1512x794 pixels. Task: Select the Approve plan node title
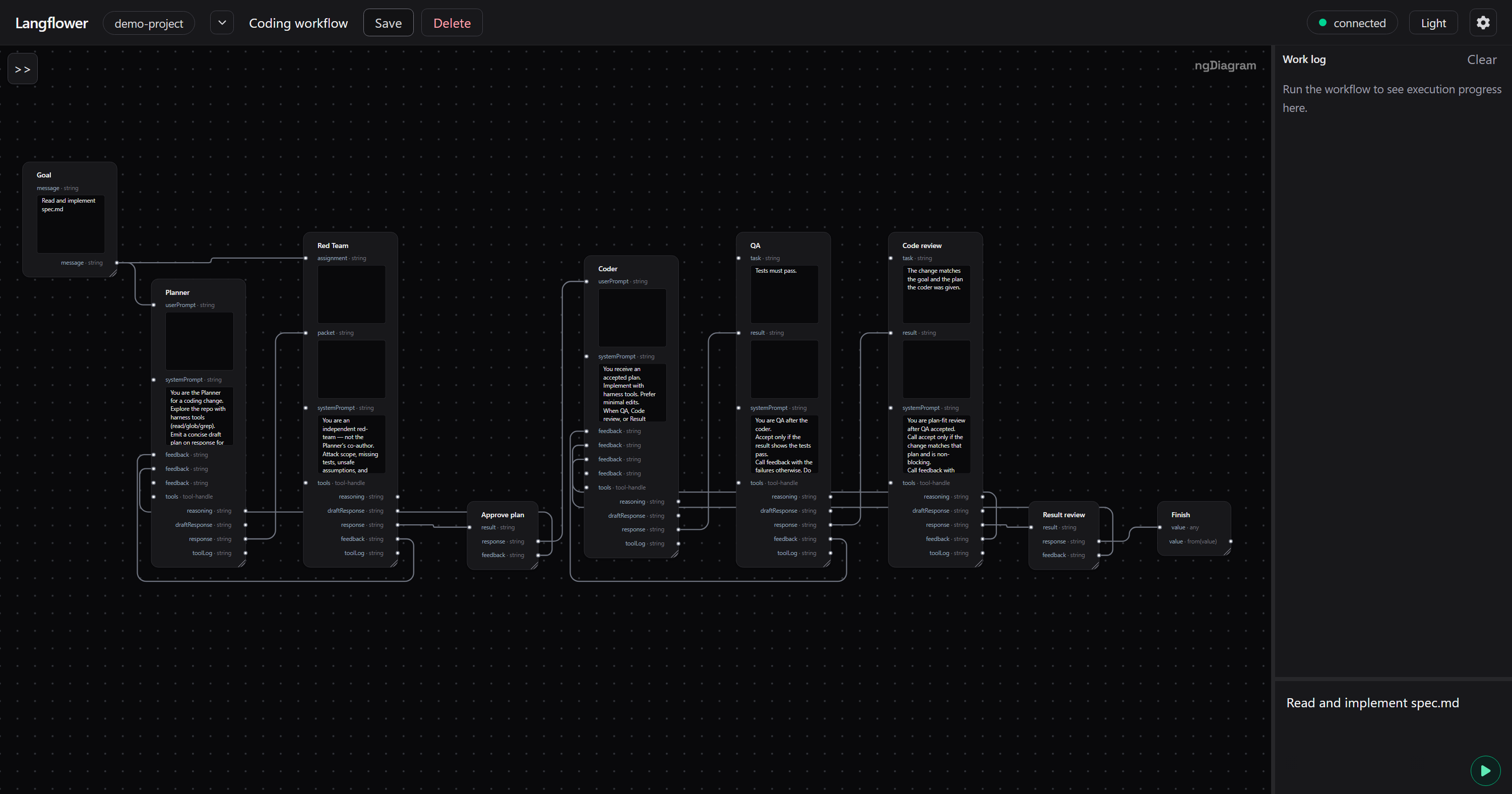pos(502,514)
